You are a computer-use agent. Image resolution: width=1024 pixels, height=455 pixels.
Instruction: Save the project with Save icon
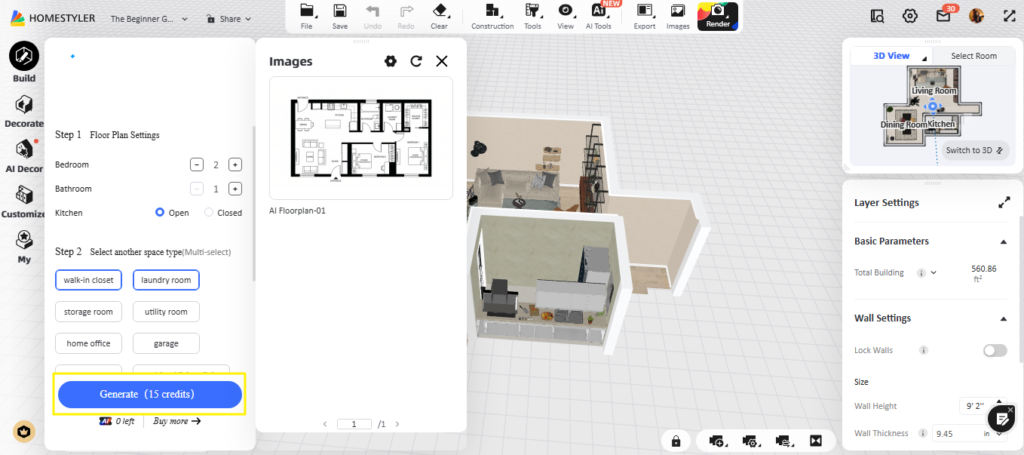tap(340, 16)
